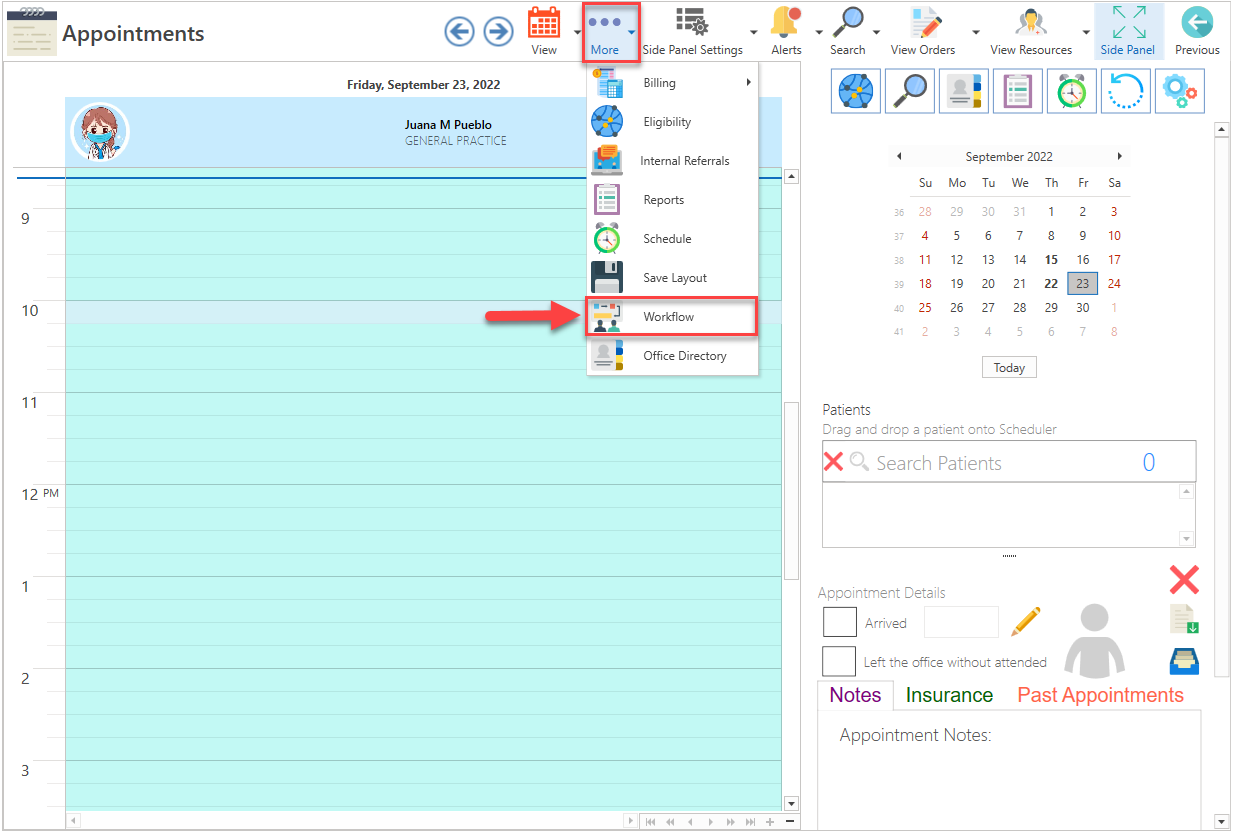Click the purple clipboard icon in the side panel
1238x835 pixels.
(1017, 91)
